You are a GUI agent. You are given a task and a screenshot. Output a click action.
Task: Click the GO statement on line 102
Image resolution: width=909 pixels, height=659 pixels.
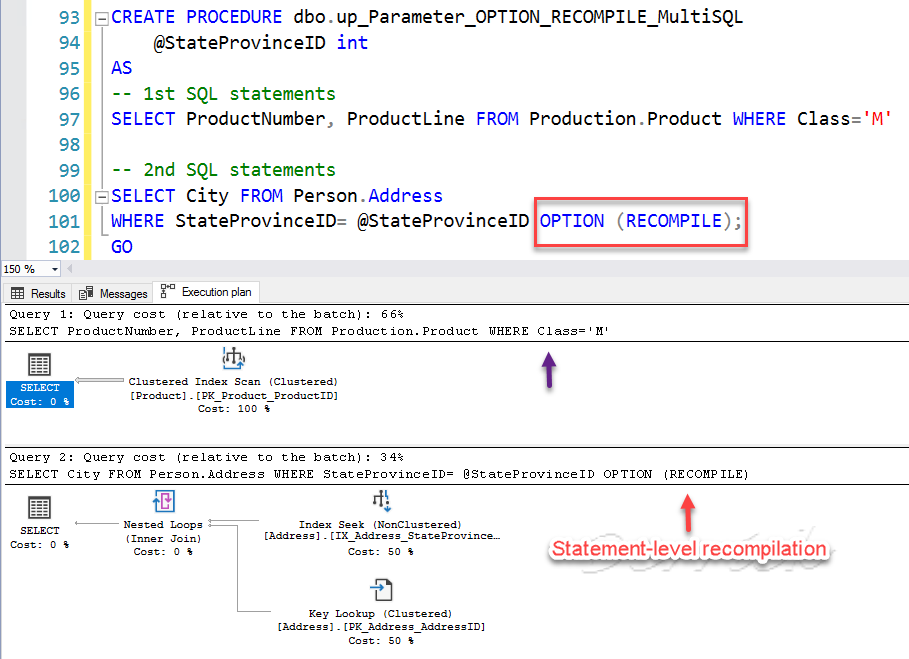click(x=121, y=246)
